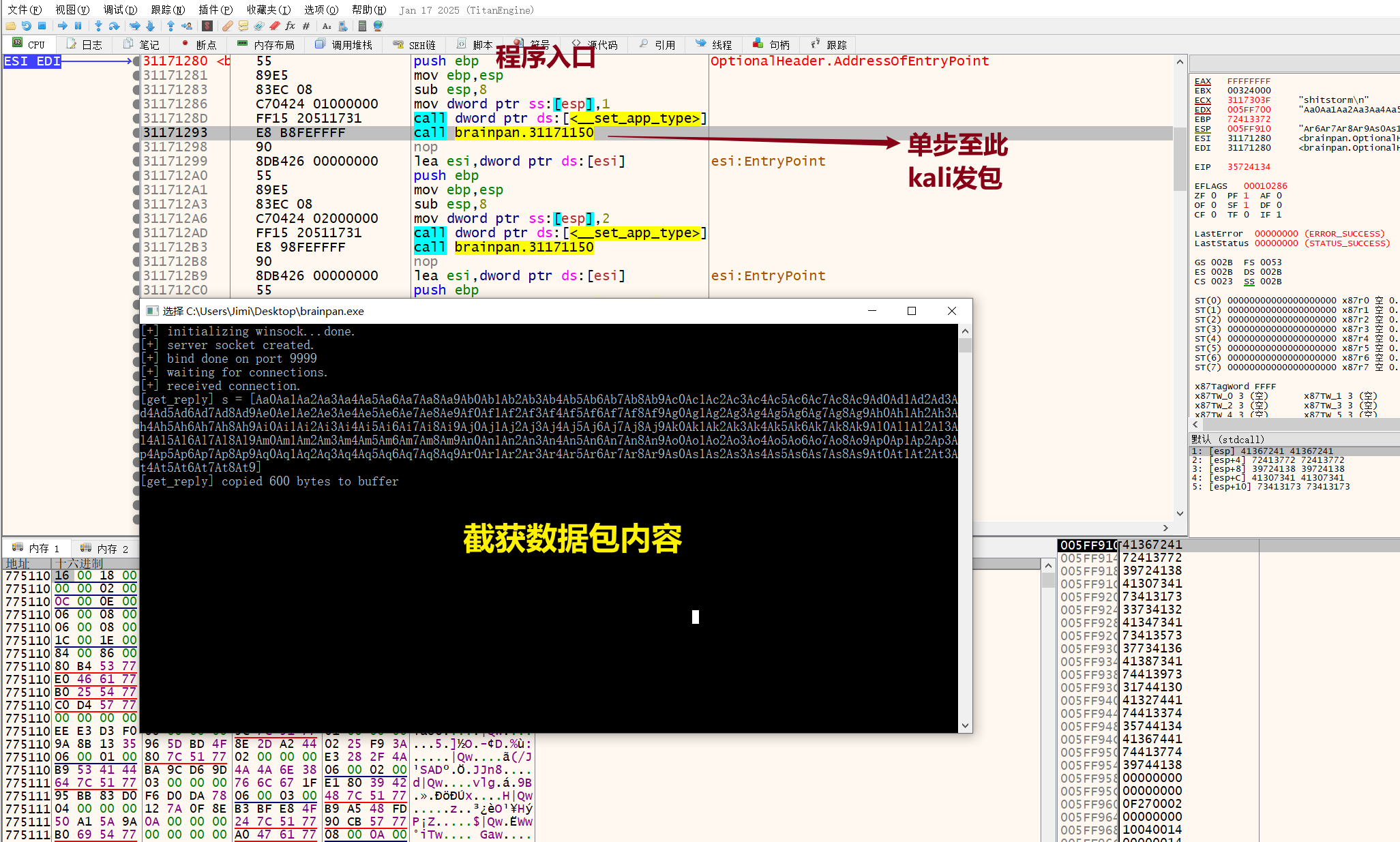Toggle breakpoint bullet at address 311712A0
This screenshot has height=842, width=1400.
coord(136,176)
